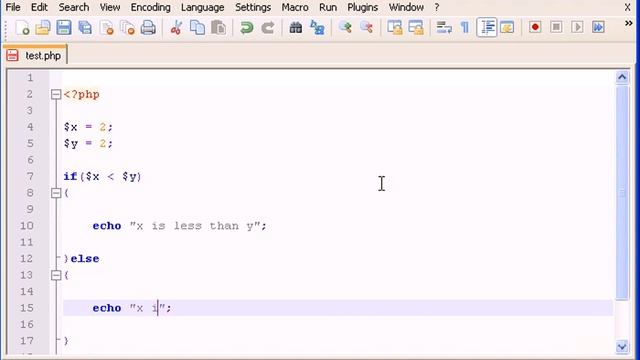This screenshot has width=640, height=360.
Task: Click the Cut scissors icon
Action: (176, 28)
